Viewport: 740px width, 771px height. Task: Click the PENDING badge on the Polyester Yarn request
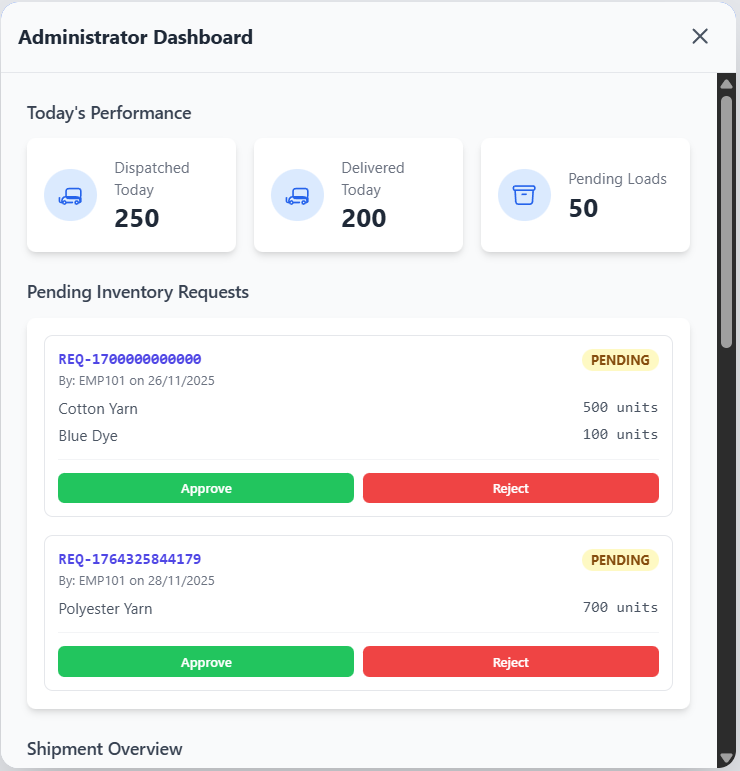(x=620, y=560)
